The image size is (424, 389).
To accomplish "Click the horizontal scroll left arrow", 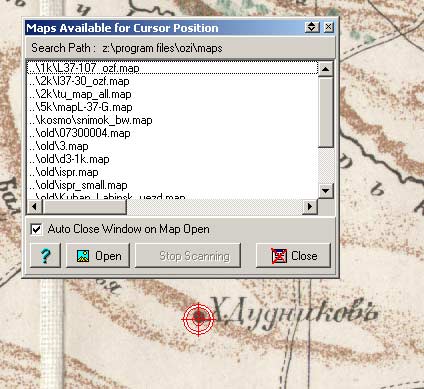I will point(34,207).
